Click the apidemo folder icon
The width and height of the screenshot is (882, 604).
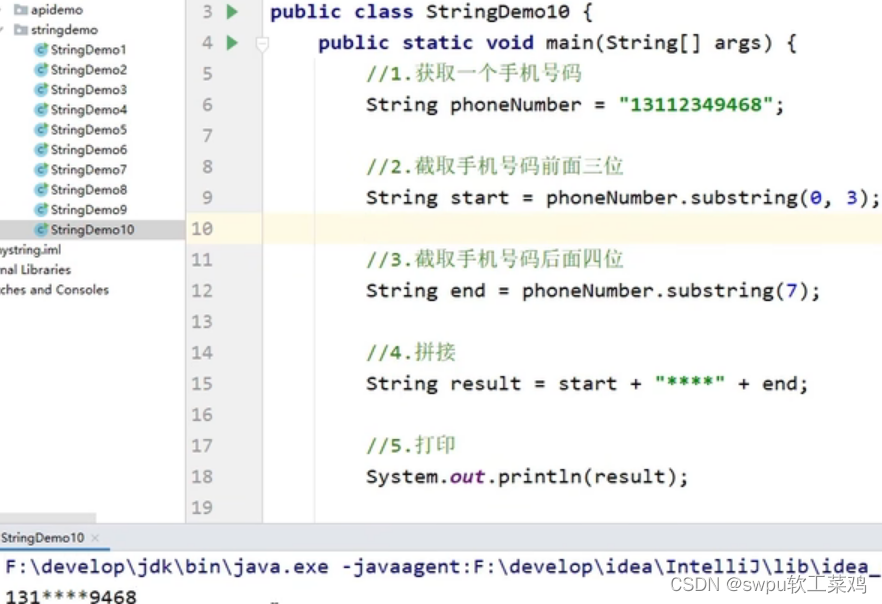(x=21, y=10)
